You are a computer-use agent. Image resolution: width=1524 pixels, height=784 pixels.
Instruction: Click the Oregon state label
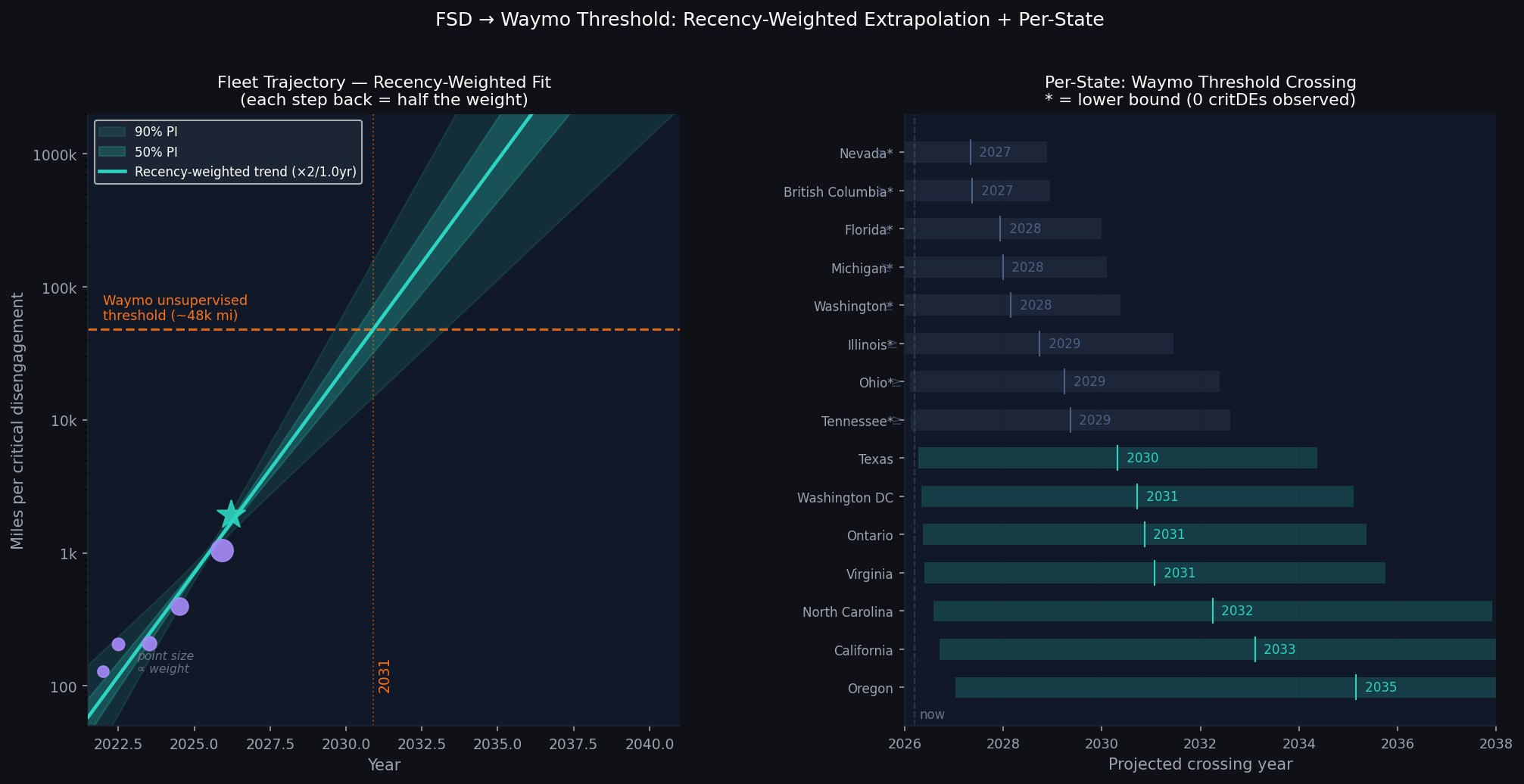coord(871,689)
